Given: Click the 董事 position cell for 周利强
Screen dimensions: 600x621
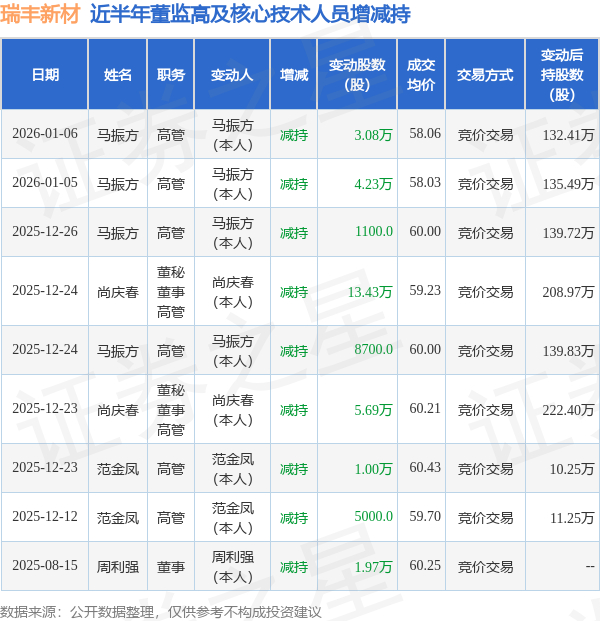Looking at the screenshot, I should coord(171,567).
